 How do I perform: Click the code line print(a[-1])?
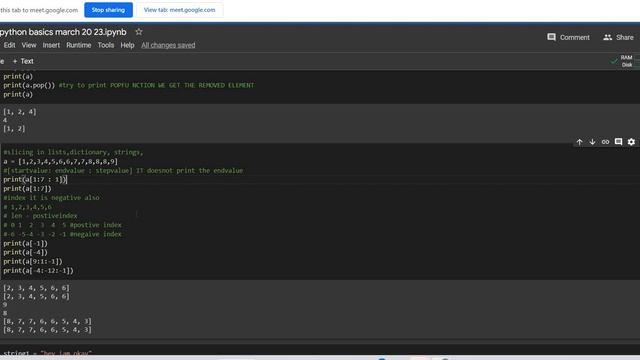tap(25, 243)
